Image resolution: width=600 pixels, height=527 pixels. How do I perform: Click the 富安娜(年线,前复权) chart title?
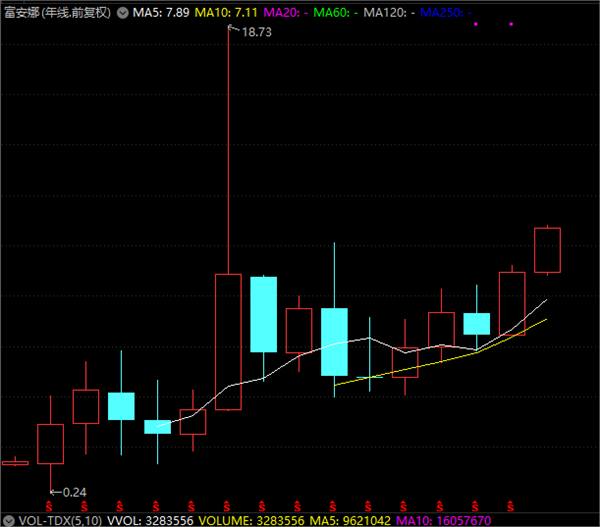[x=57, y=13]
